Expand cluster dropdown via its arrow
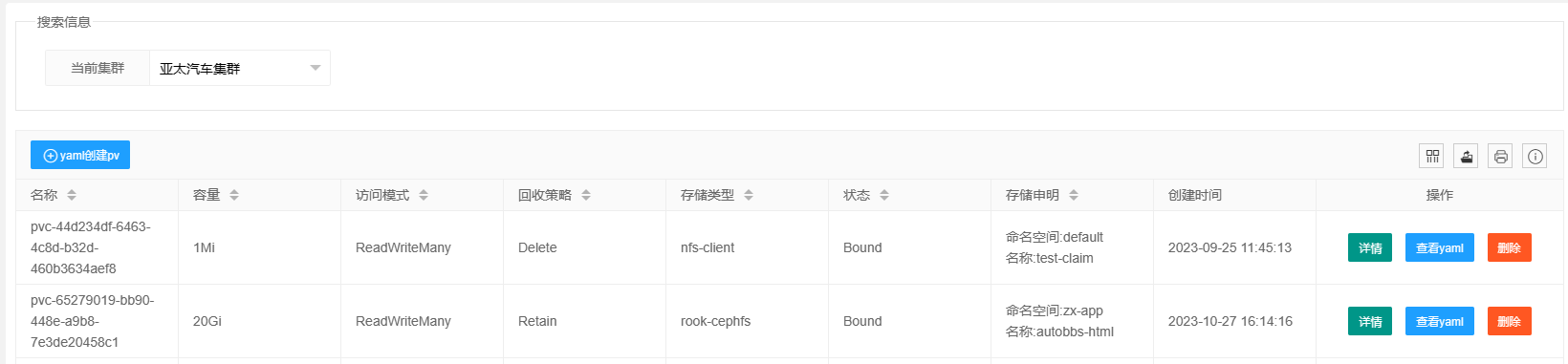The width and height of the screenshot is (1568, 364). coord(316,68)
